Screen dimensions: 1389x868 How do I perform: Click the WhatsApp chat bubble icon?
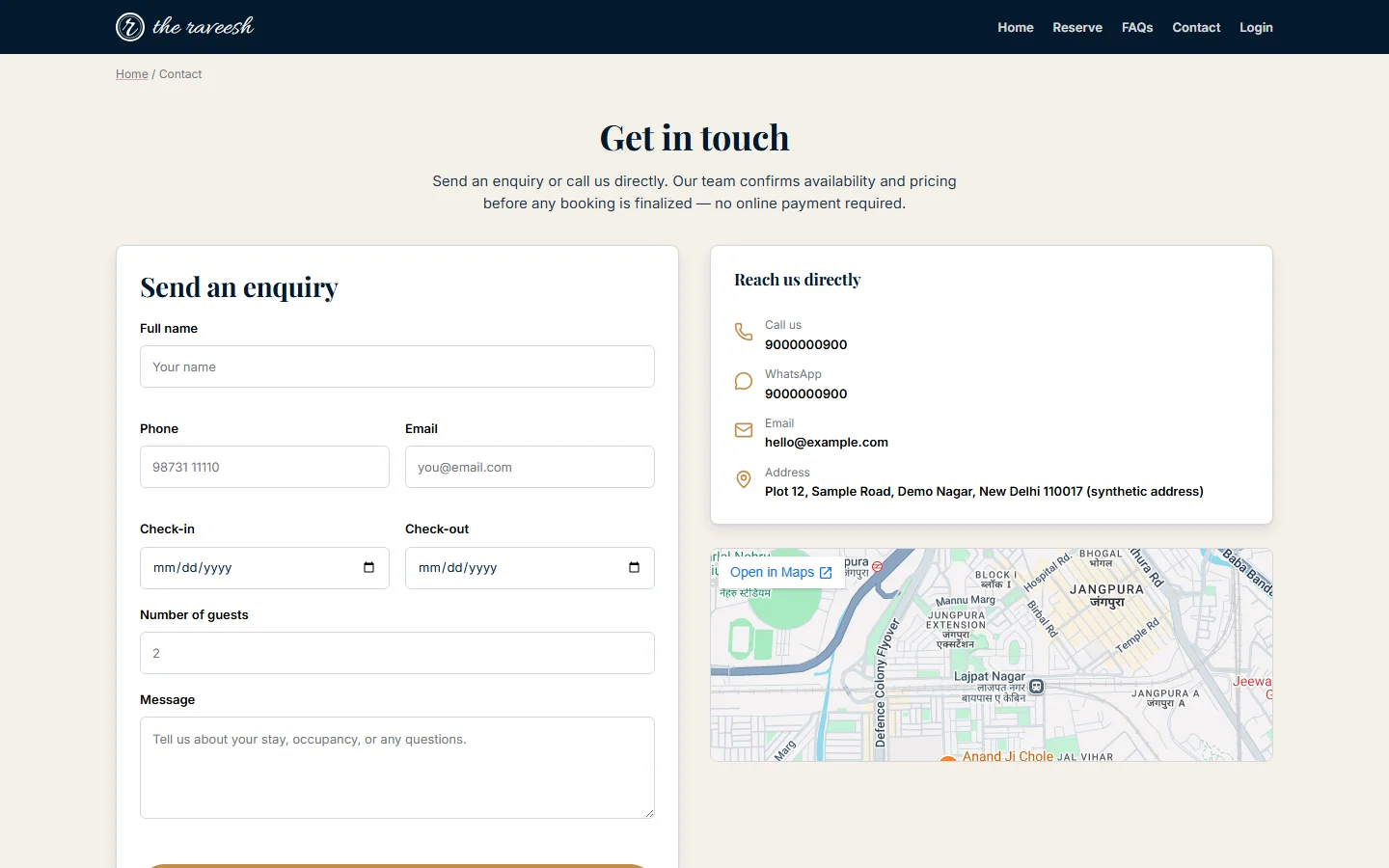coord(744,381)
